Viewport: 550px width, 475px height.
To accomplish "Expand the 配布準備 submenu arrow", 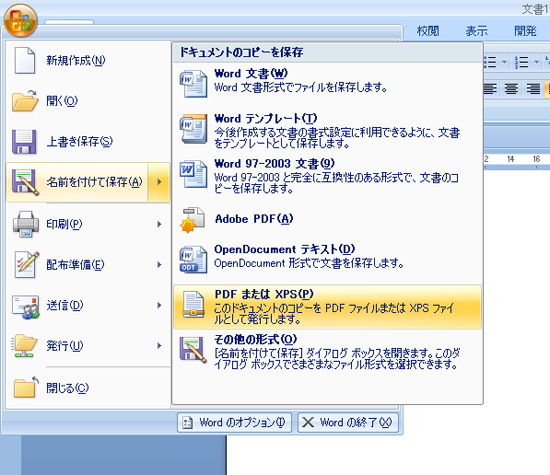I will [x=159, y=265].
